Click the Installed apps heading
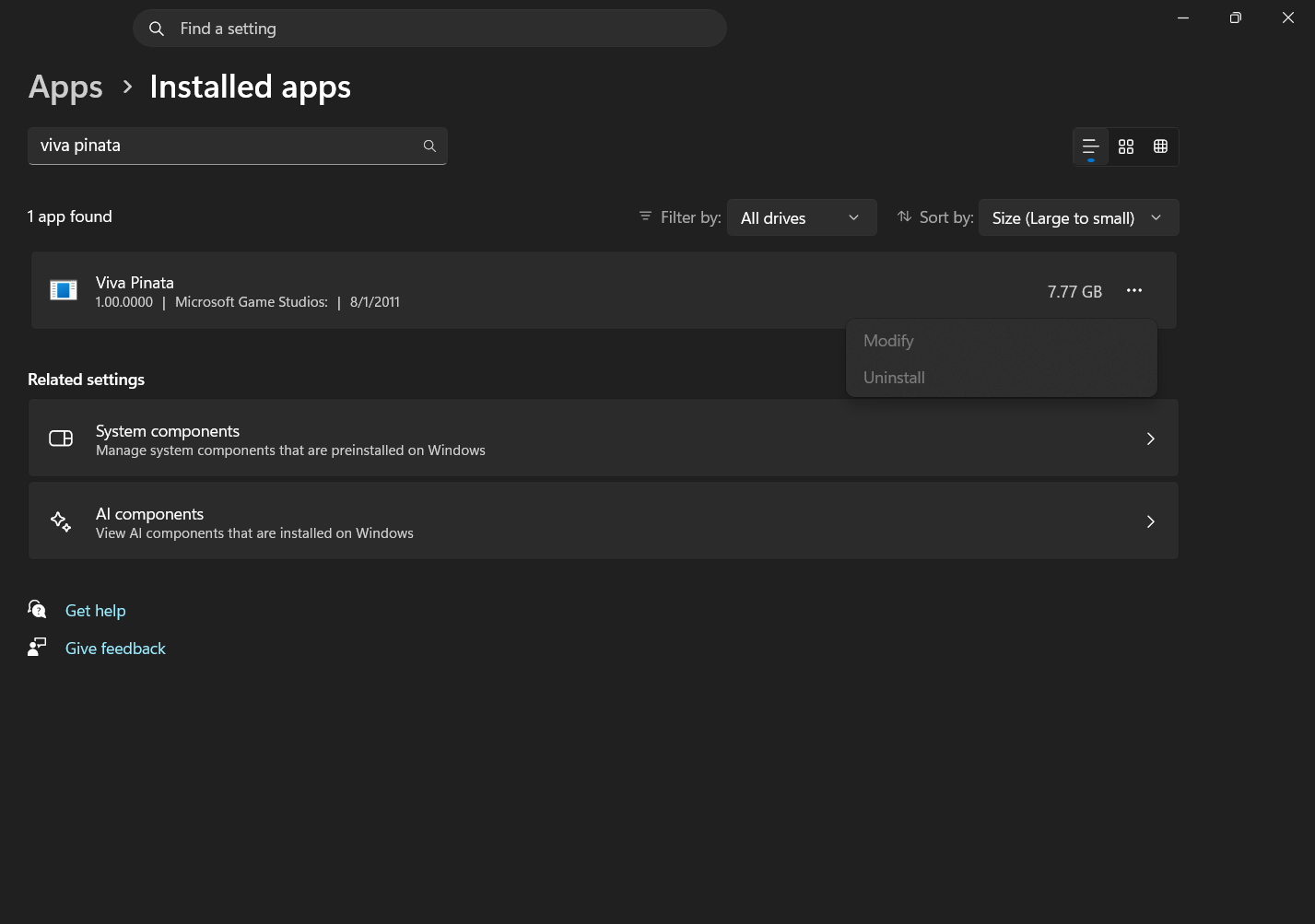Image resolution: width=1315 pixels, height=924 pixels. tap(250, 87)
